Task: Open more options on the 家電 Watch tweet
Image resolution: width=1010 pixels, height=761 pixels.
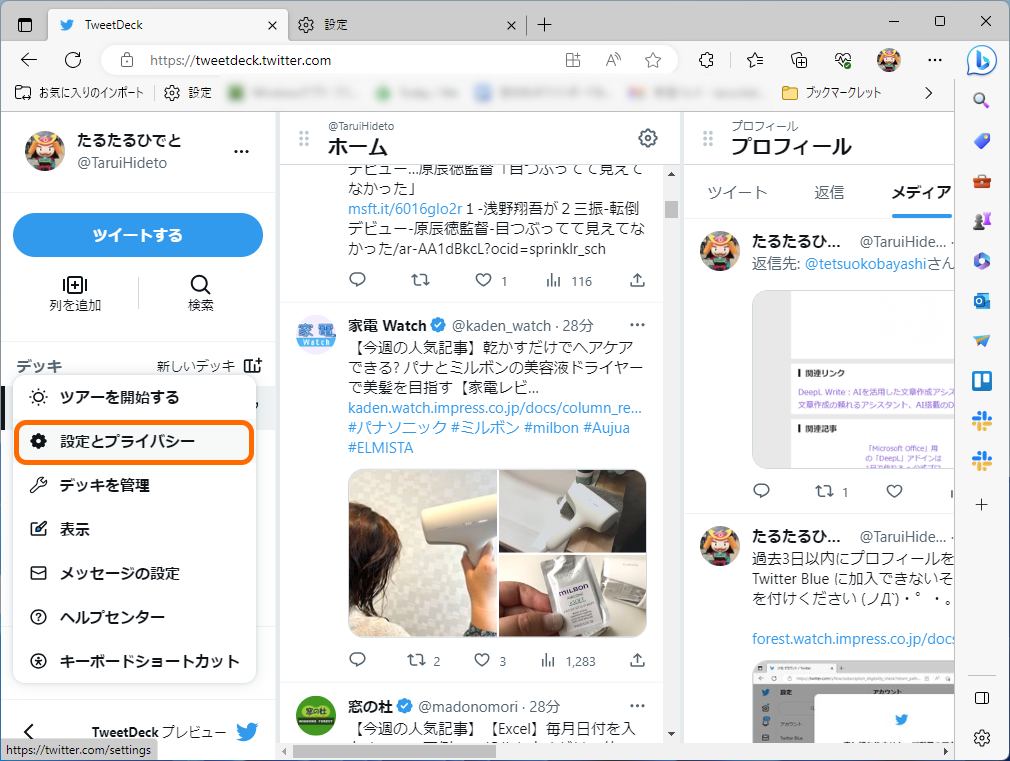Action: pos(637,324)
